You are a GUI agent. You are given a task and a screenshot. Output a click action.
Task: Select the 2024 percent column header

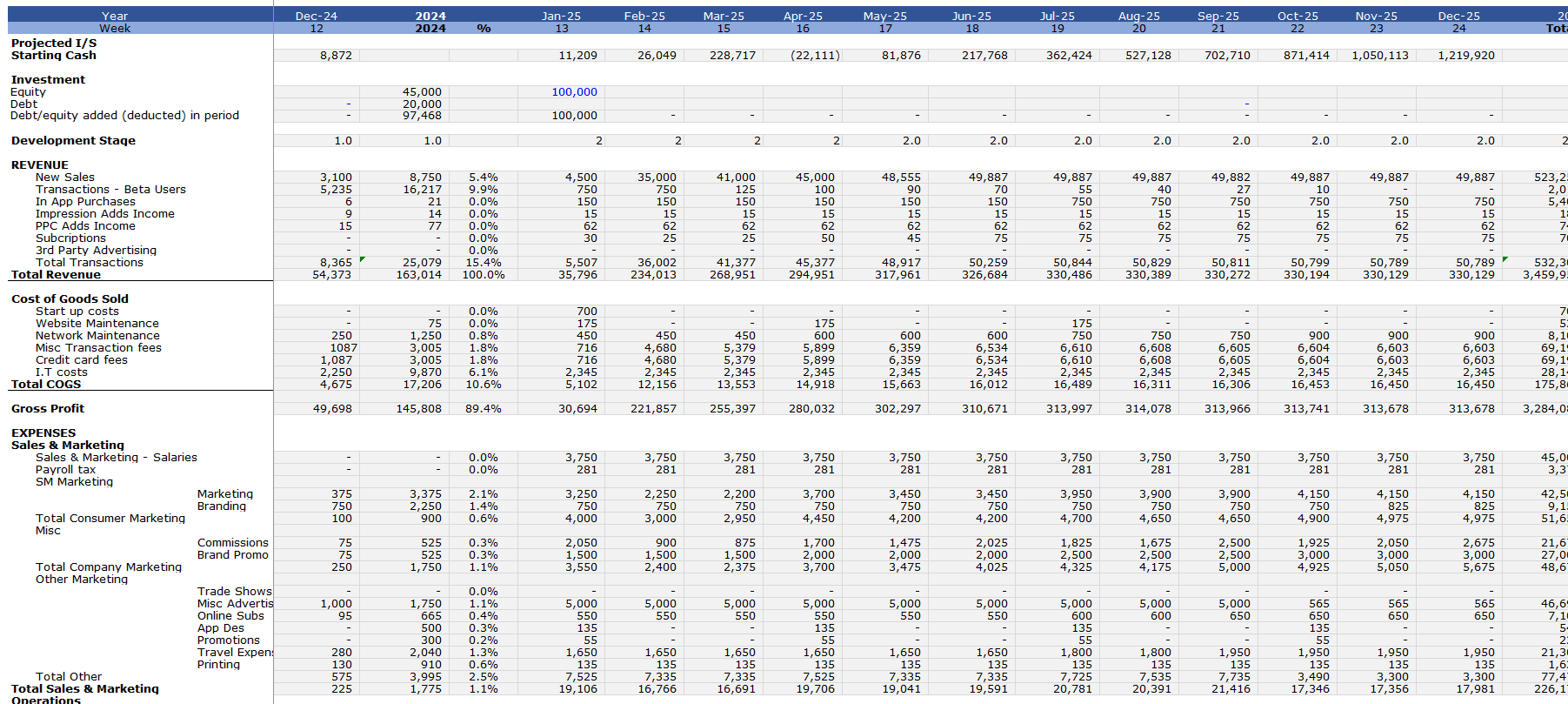(x=484, y=28)
